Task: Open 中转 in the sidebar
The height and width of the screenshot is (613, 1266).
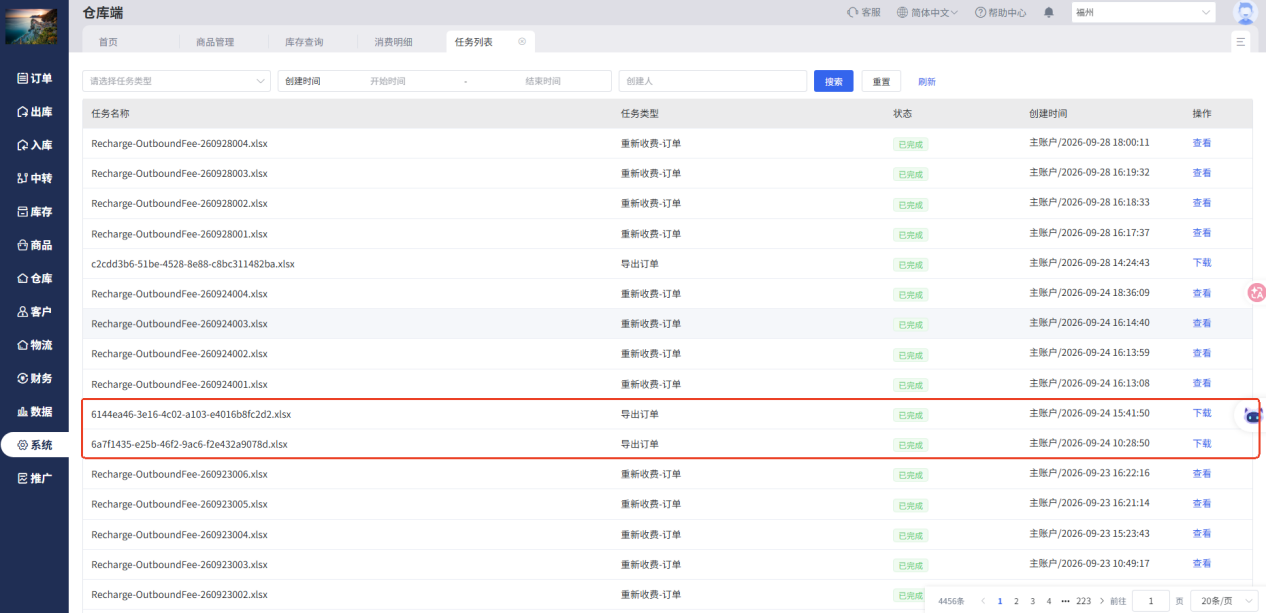Action: click(x=34, y=178)
